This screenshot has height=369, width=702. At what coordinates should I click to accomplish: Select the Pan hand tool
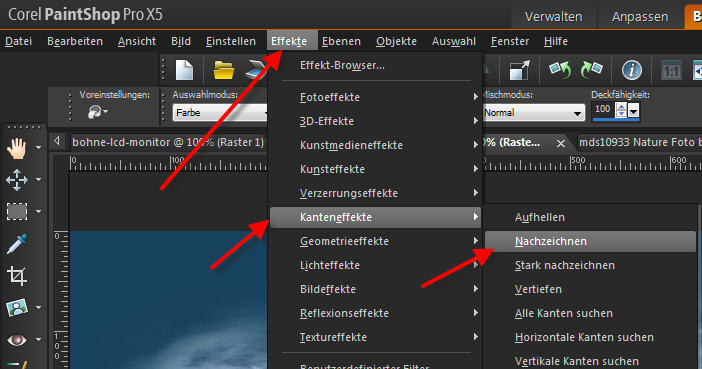[17, 149]
